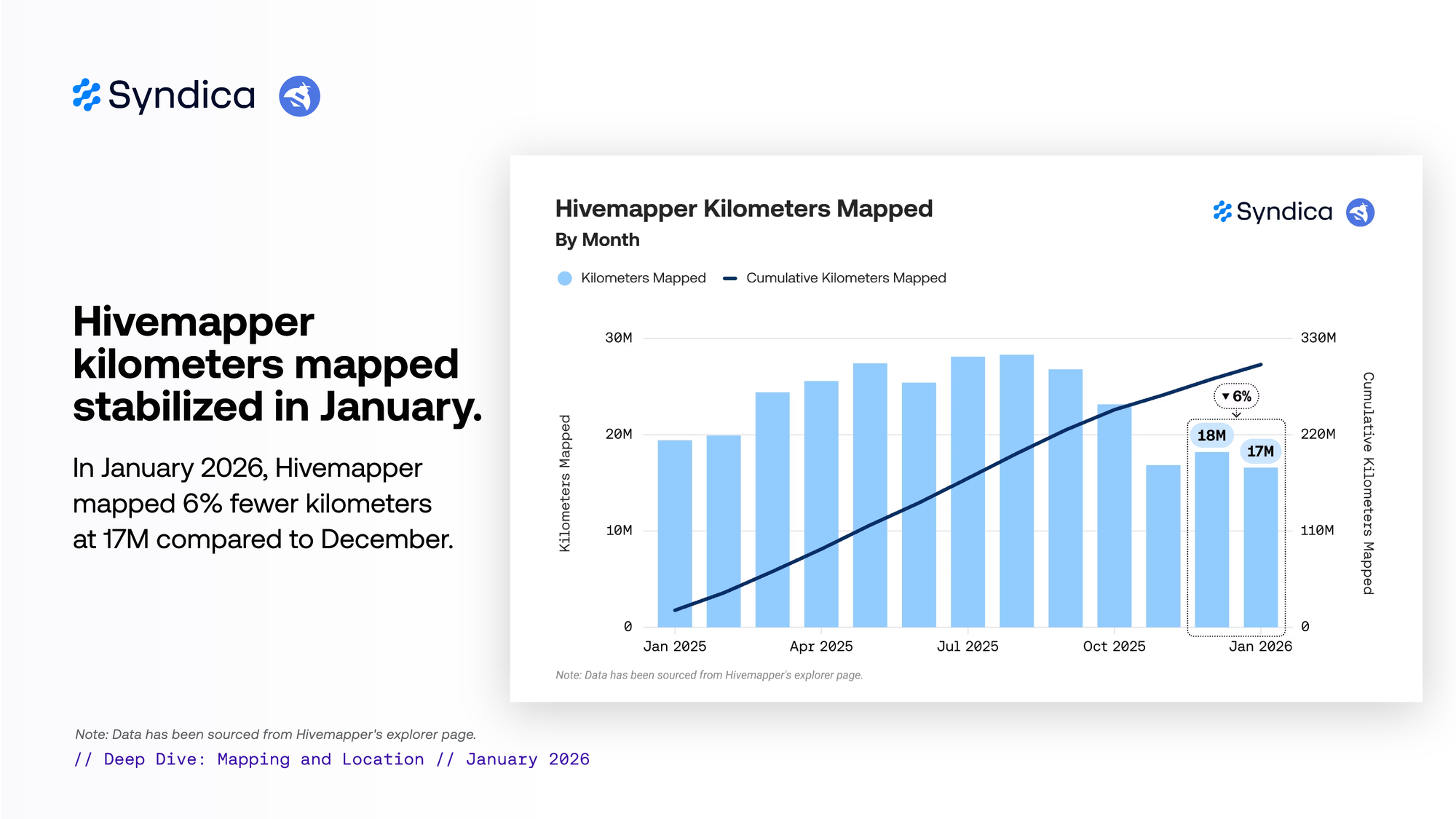This screenshot has width=1456, height=819.
Task: Click the January 2026 bar
Action: click(1260, 546)
